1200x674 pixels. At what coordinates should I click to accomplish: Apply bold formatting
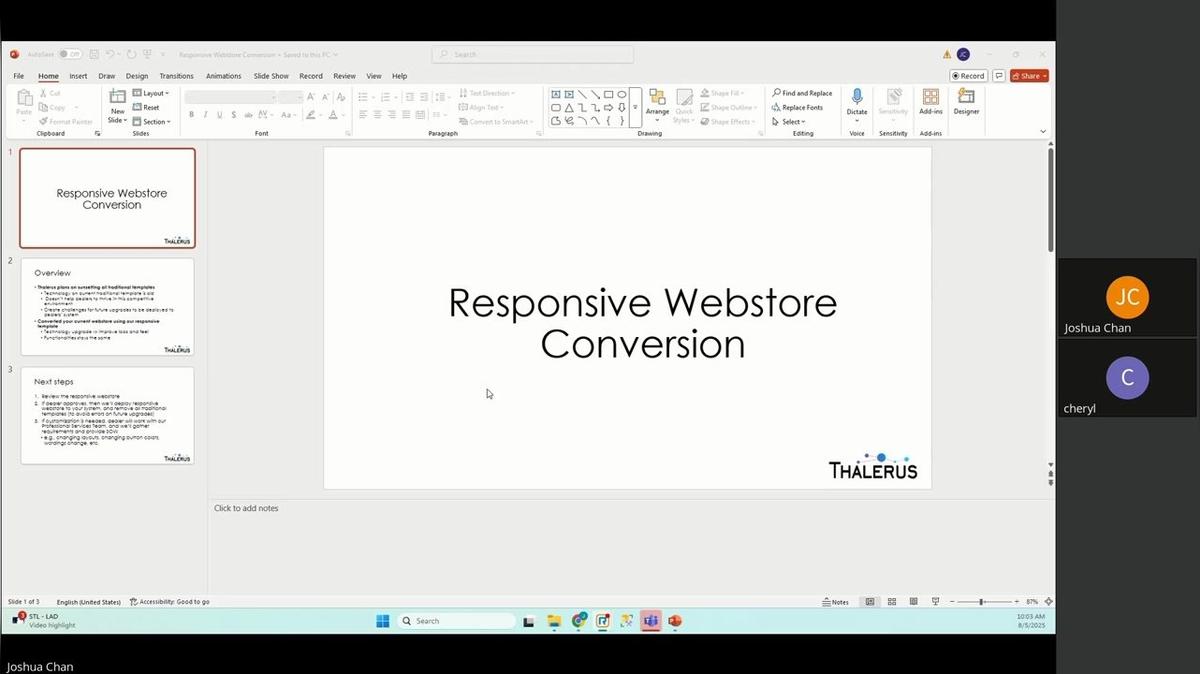pos(191,115)
